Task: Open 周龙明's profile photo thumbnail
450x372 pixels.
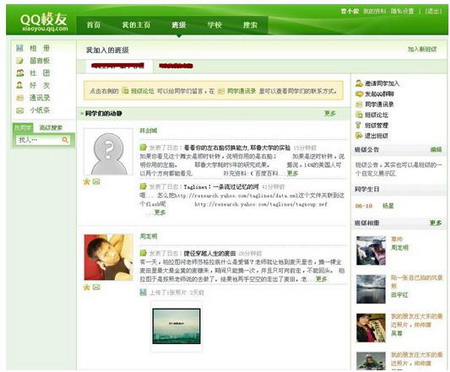Action: coord(108,257)
